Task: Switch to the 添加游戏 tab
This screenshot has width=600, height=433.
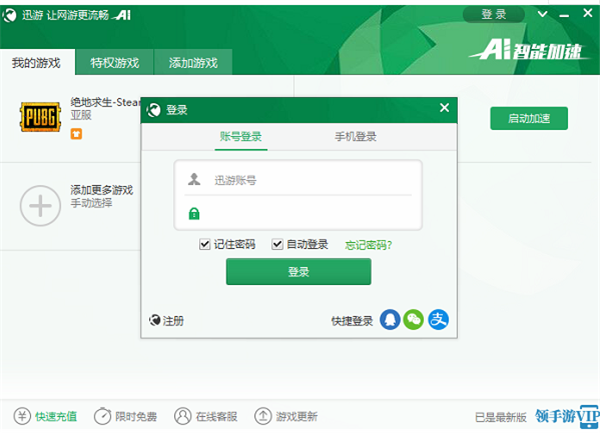Action: coord(193,62)
